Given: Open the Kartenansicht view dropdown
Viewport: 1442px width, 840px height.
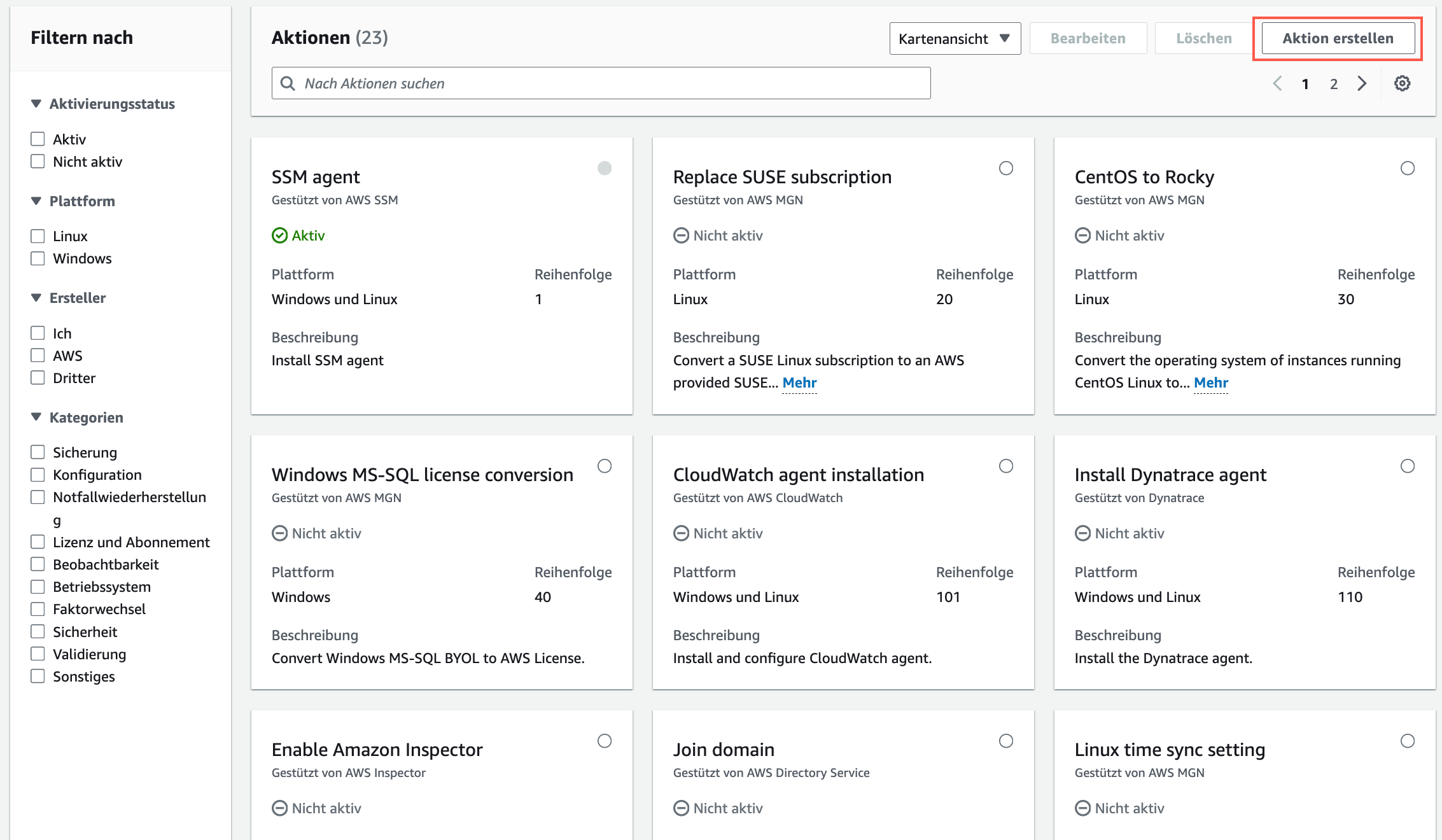Looking at the screenshot, I should [955, 39].
